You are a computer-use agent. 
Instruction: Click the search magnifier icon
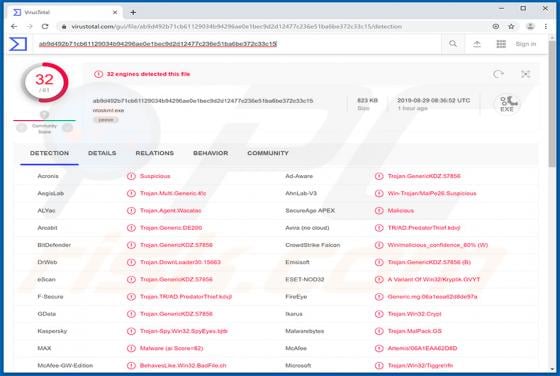[453, 44]
